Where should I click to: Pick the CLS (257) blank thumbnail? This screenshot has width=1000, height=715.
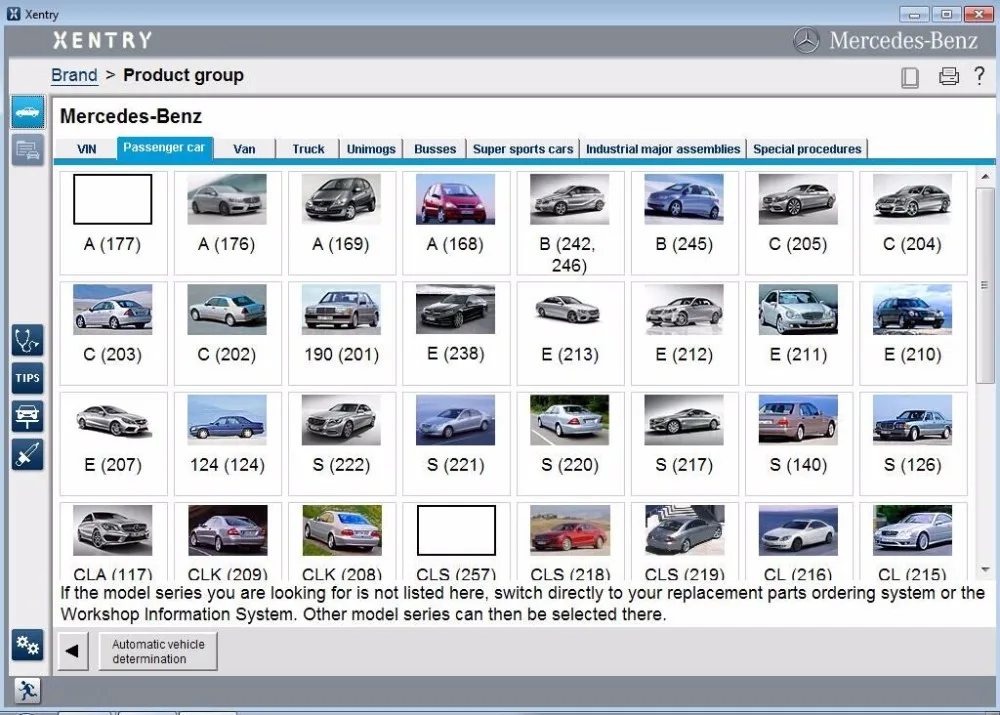click(456, 530)
